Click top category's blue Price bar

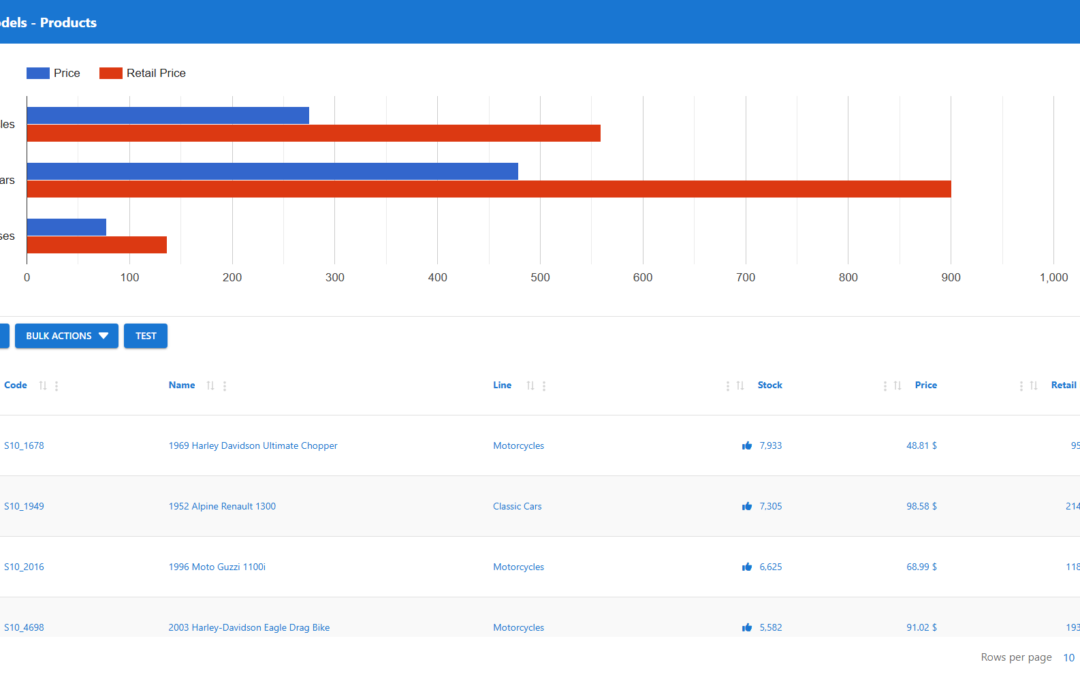point(167,116)
